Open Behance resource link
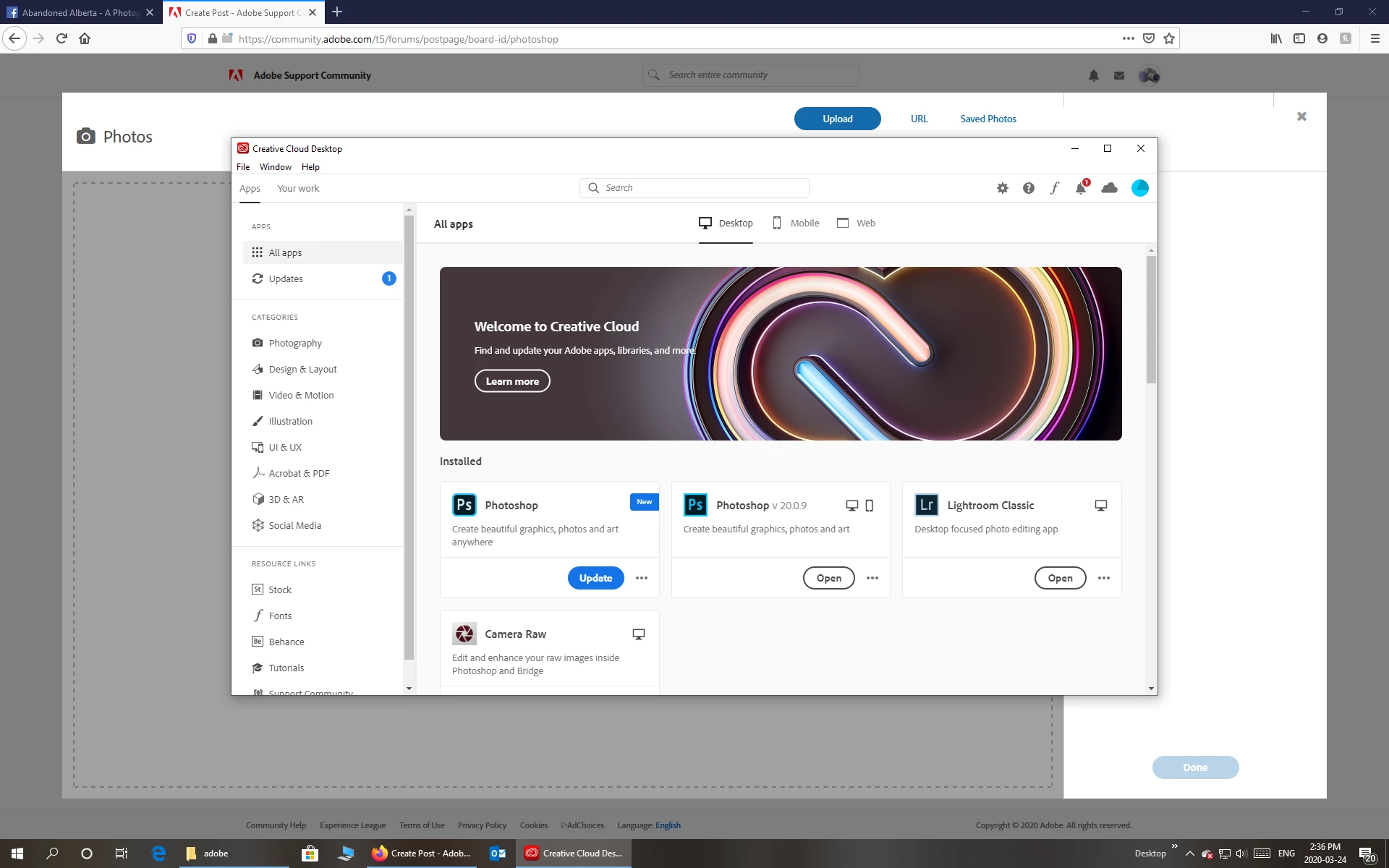Image resolution: width=1389 pixels, height=868 pixels. coord(286,642)
